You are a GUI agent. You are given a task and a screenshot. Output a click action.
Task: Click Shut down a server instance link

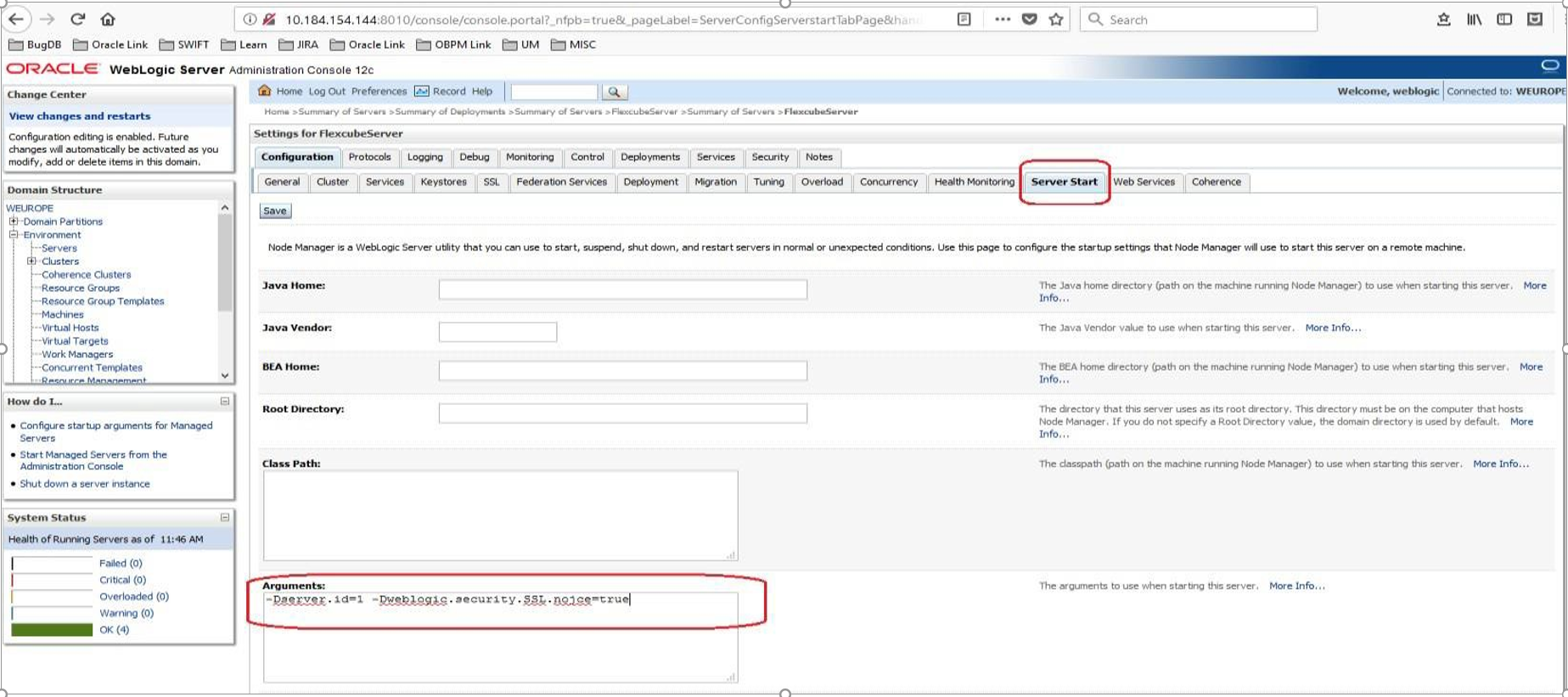pos(85,484)
